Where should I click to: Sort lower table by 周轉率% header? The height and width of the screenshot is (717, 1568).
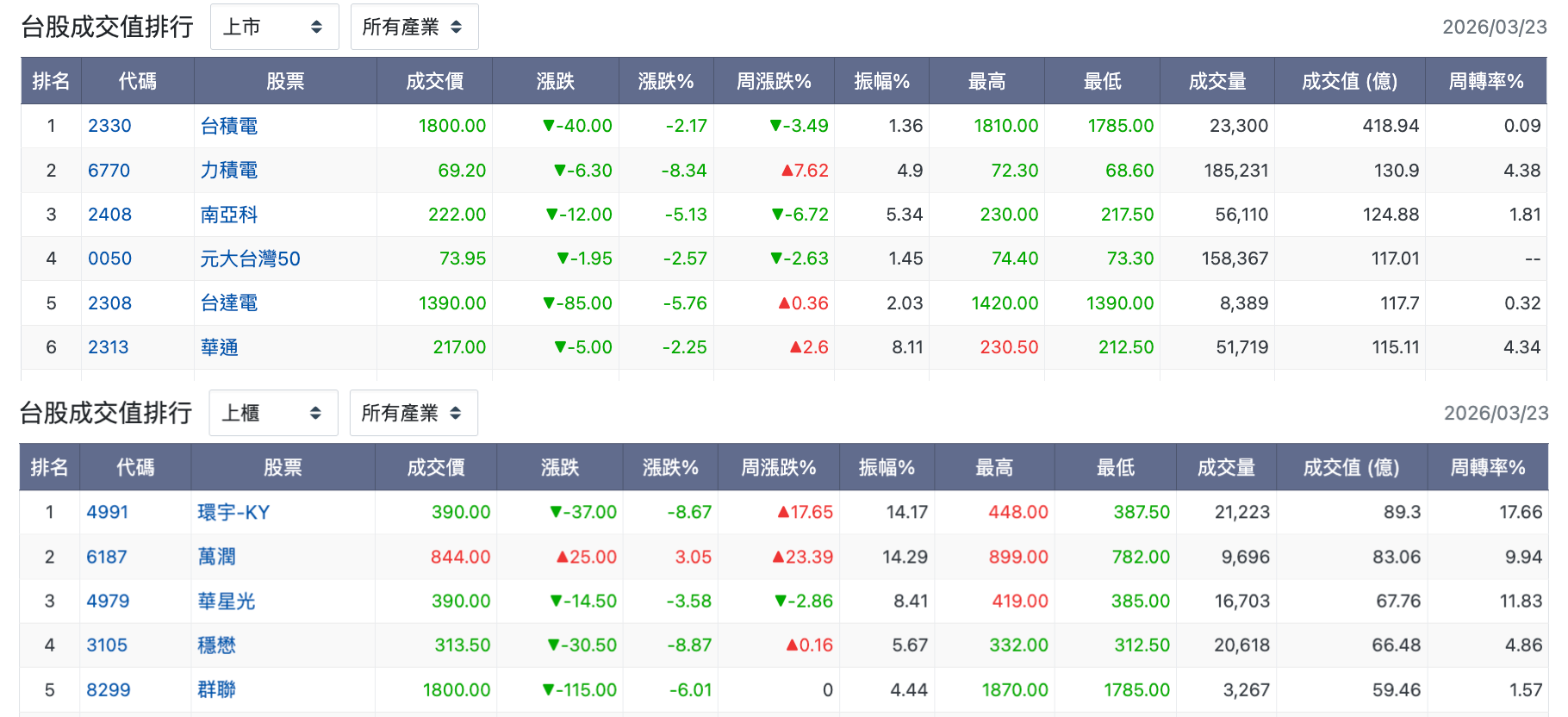point(1488,467)
